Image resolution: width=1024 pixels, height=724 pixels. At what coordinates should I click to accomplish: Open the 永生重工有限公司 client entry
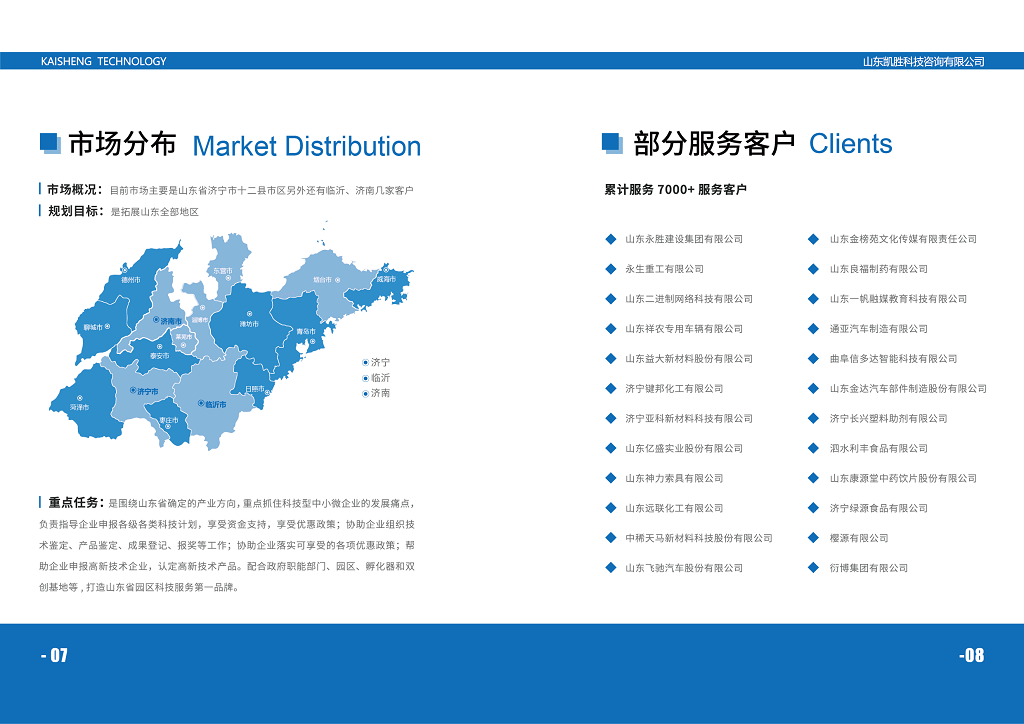click(x=664, y=269)
